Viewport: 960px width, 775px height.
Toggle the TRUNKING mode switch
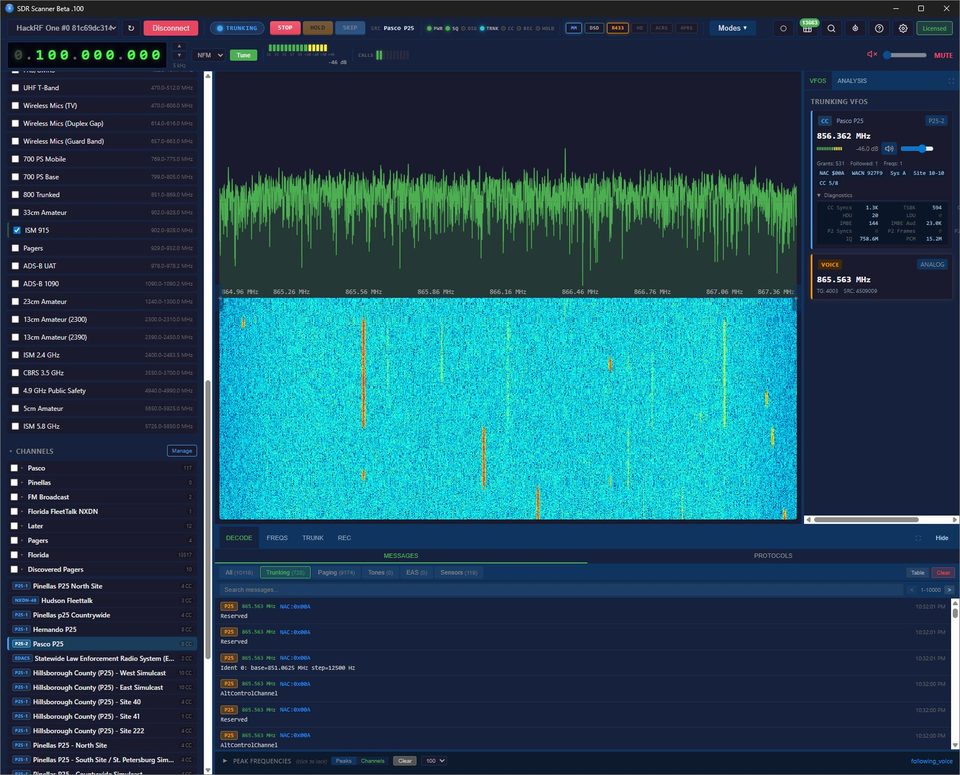238,28
